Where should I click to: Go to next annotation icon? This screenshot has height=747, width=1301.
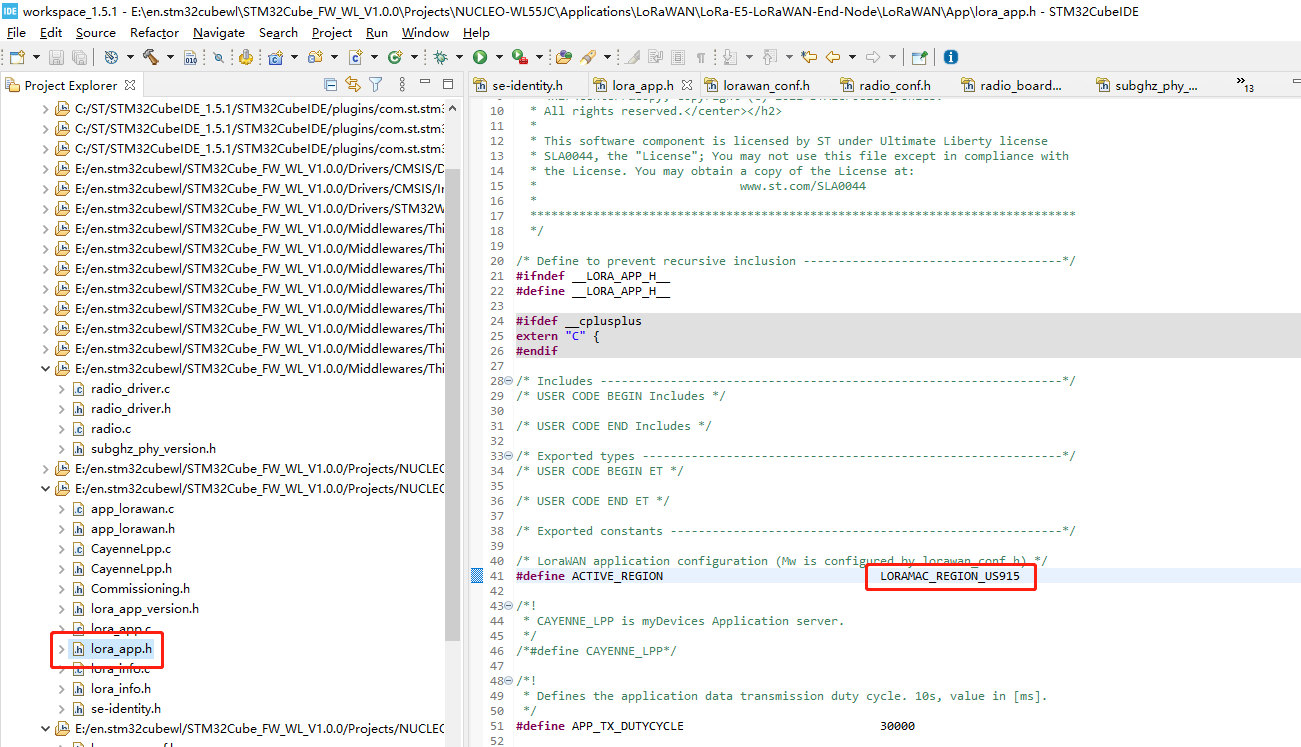[x=729, y=57]
